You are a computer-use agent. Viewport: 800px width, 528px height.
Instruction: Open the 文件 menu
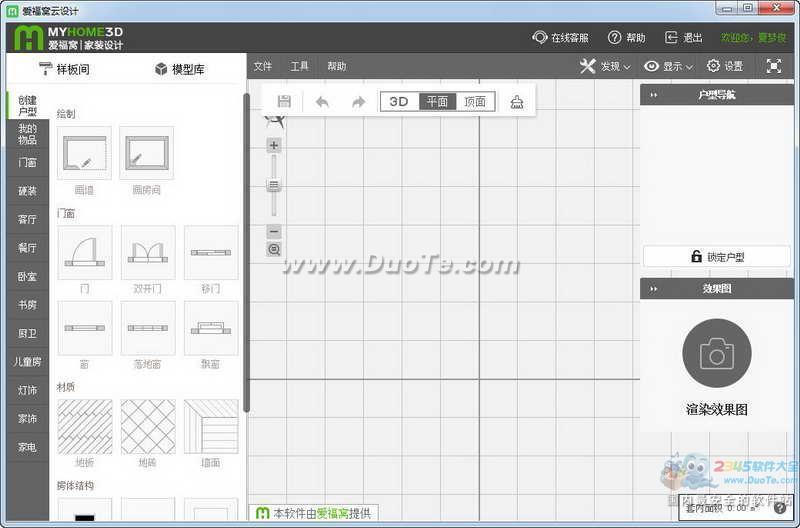(x=263, y=66)
